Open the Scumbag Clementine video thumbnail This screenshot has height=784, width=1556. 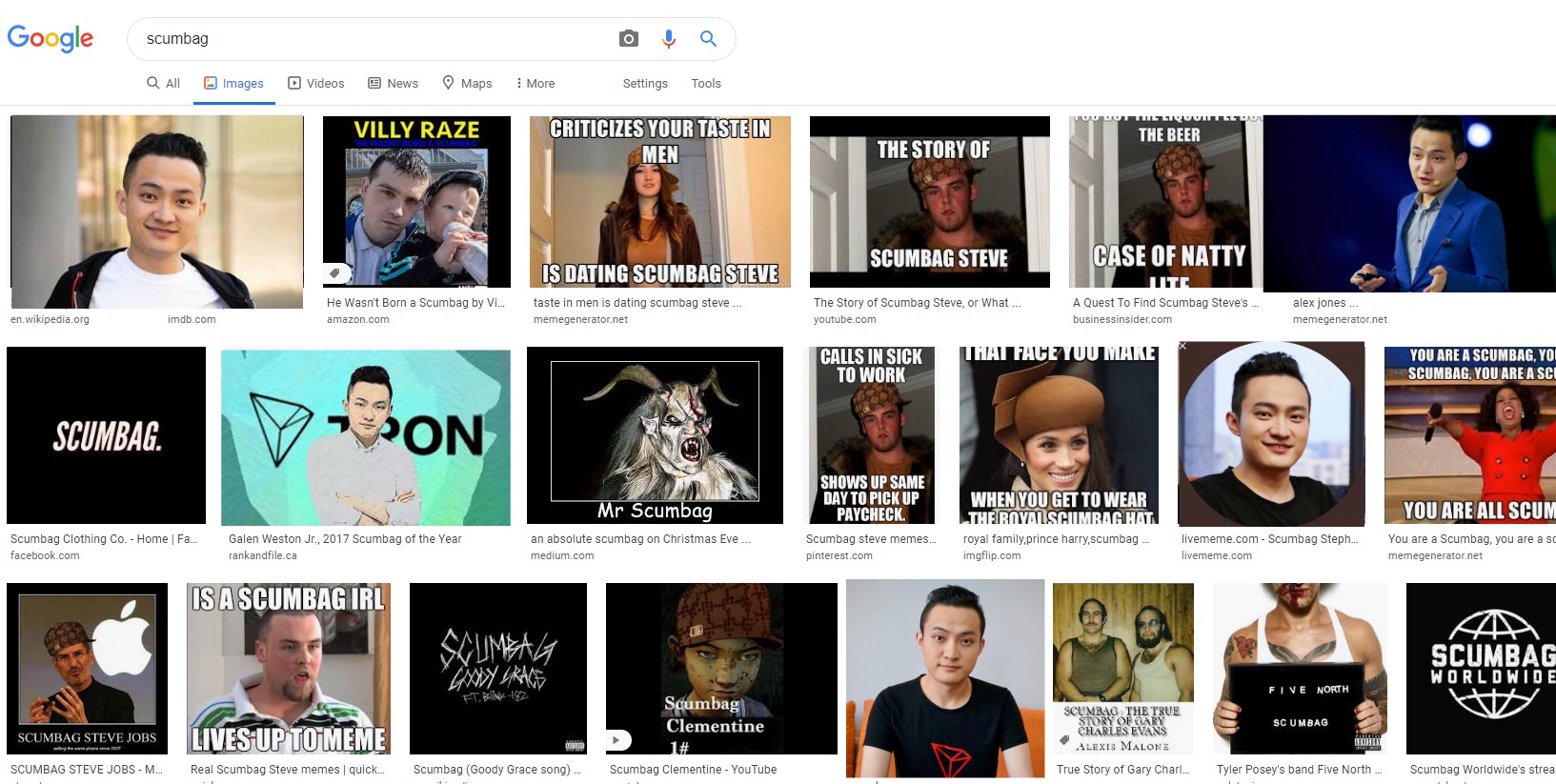click(721, 669)
